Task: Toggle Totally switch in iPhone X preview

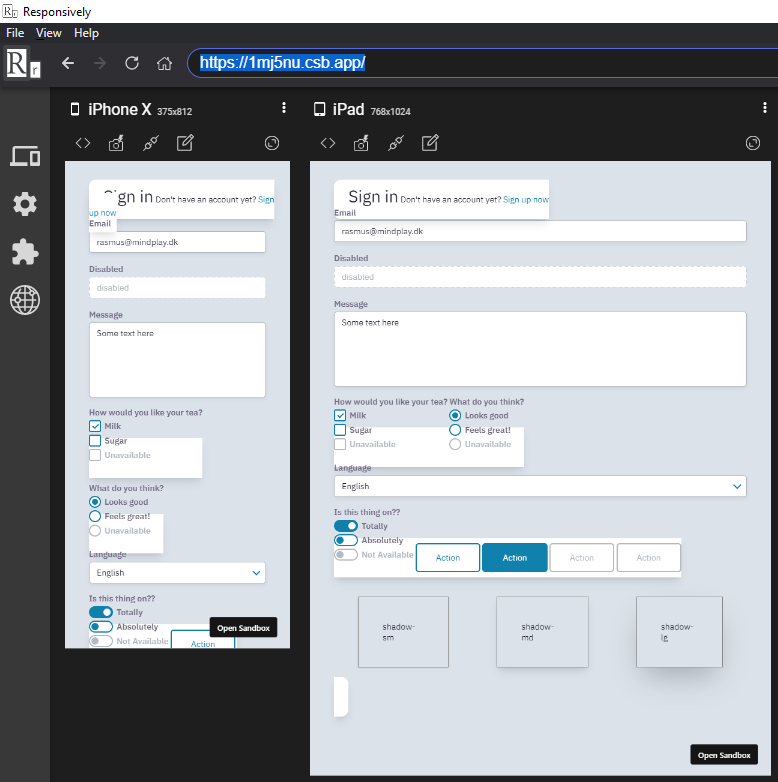Action: coord(101,612)
